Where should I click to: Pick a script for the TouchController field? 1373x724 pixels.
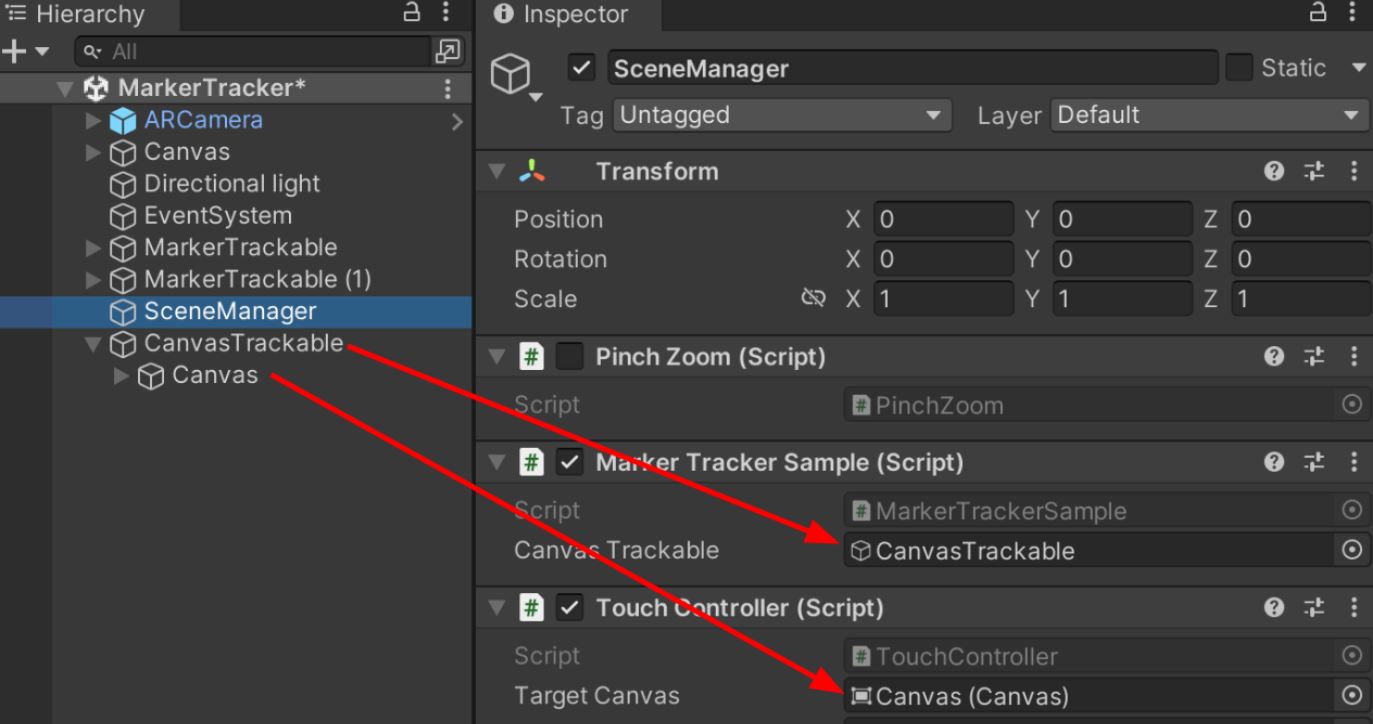pos(1353,656)
